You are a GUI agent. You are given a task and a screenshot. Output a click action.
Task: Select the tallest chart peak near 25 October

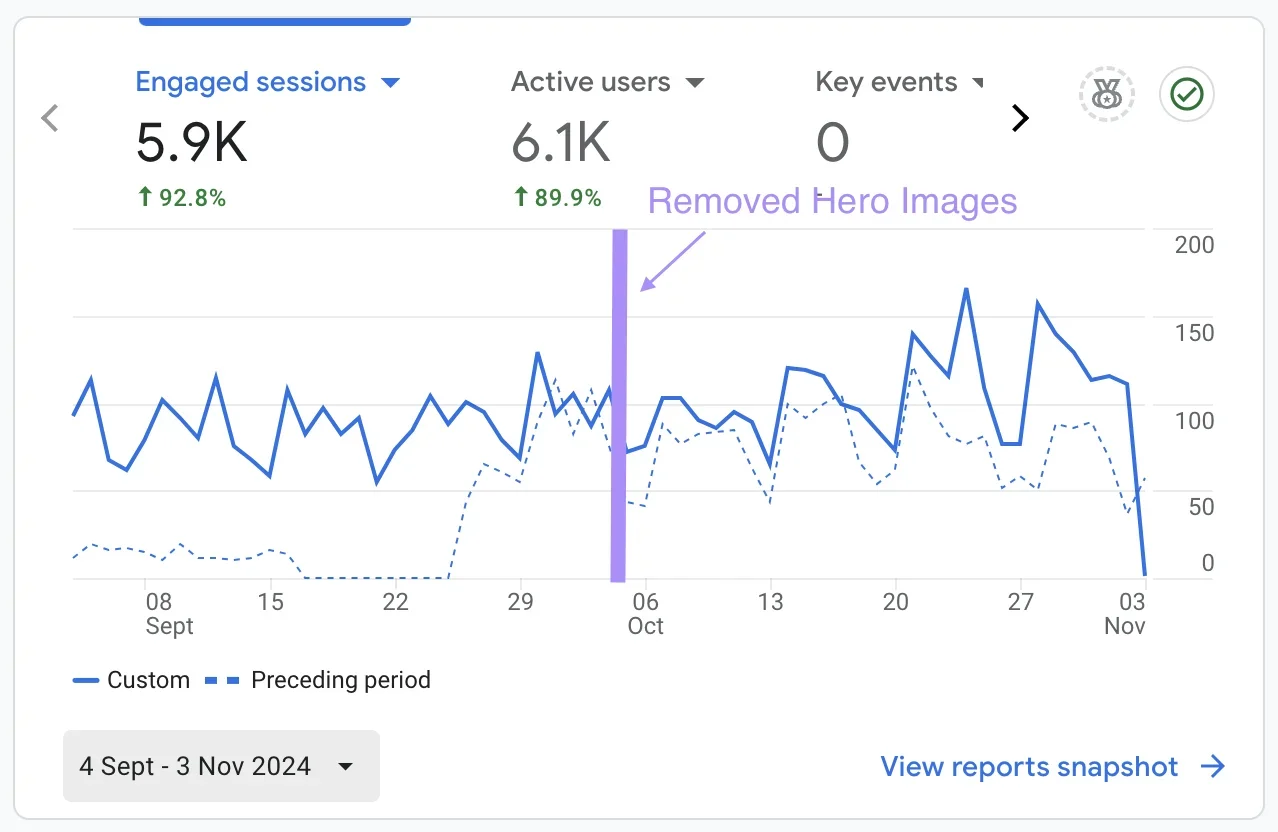tap(965, 290)
